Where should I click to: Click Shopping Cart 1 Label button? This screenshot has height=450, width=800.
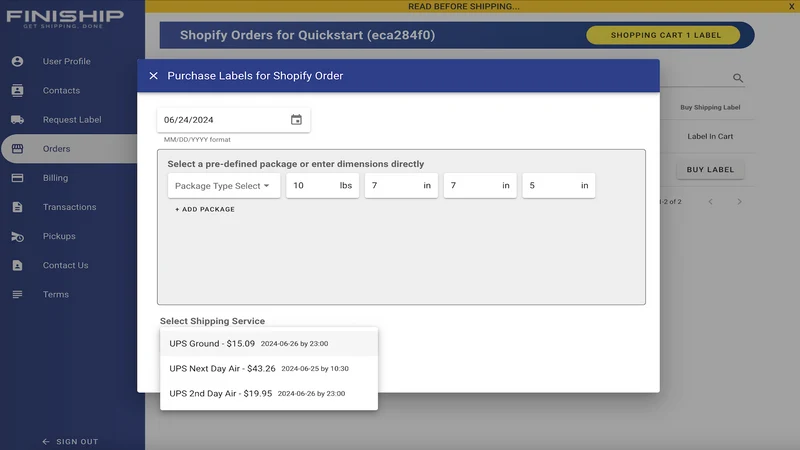click(663, 35)
